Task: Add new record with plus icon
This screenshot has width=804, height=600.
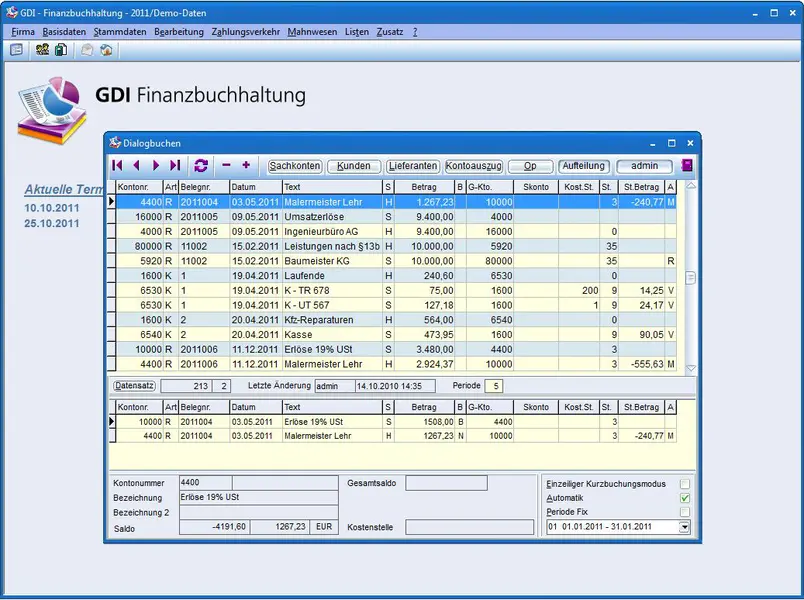Action: tap(246, 165)
